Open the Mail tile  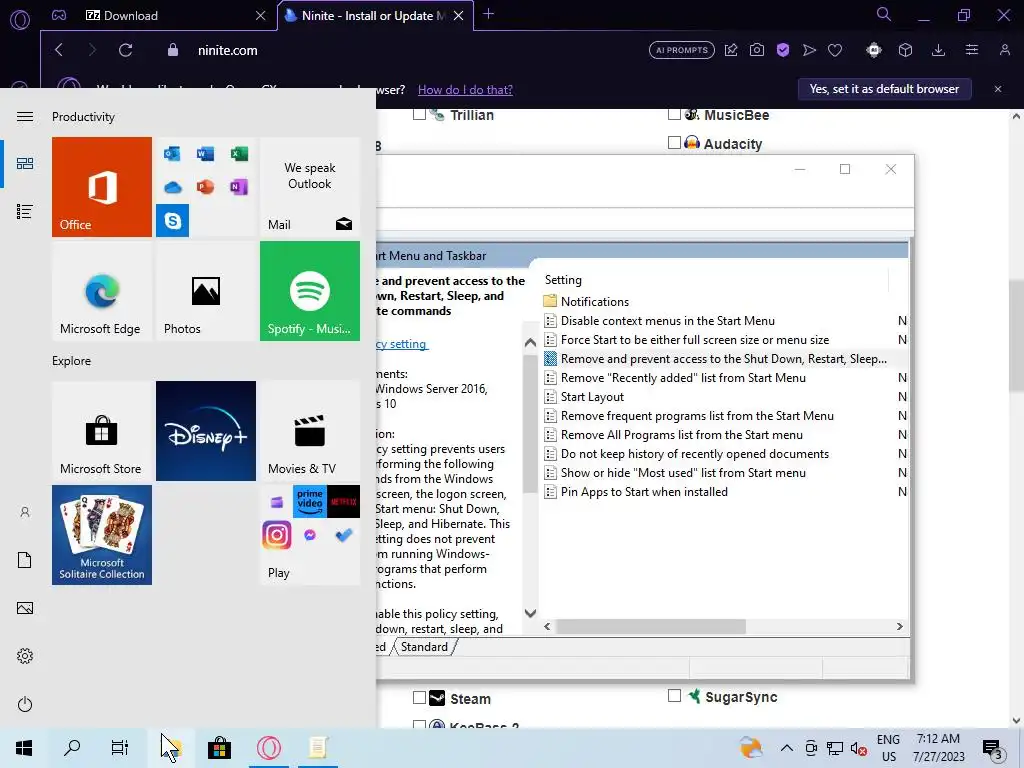(310, 187)
